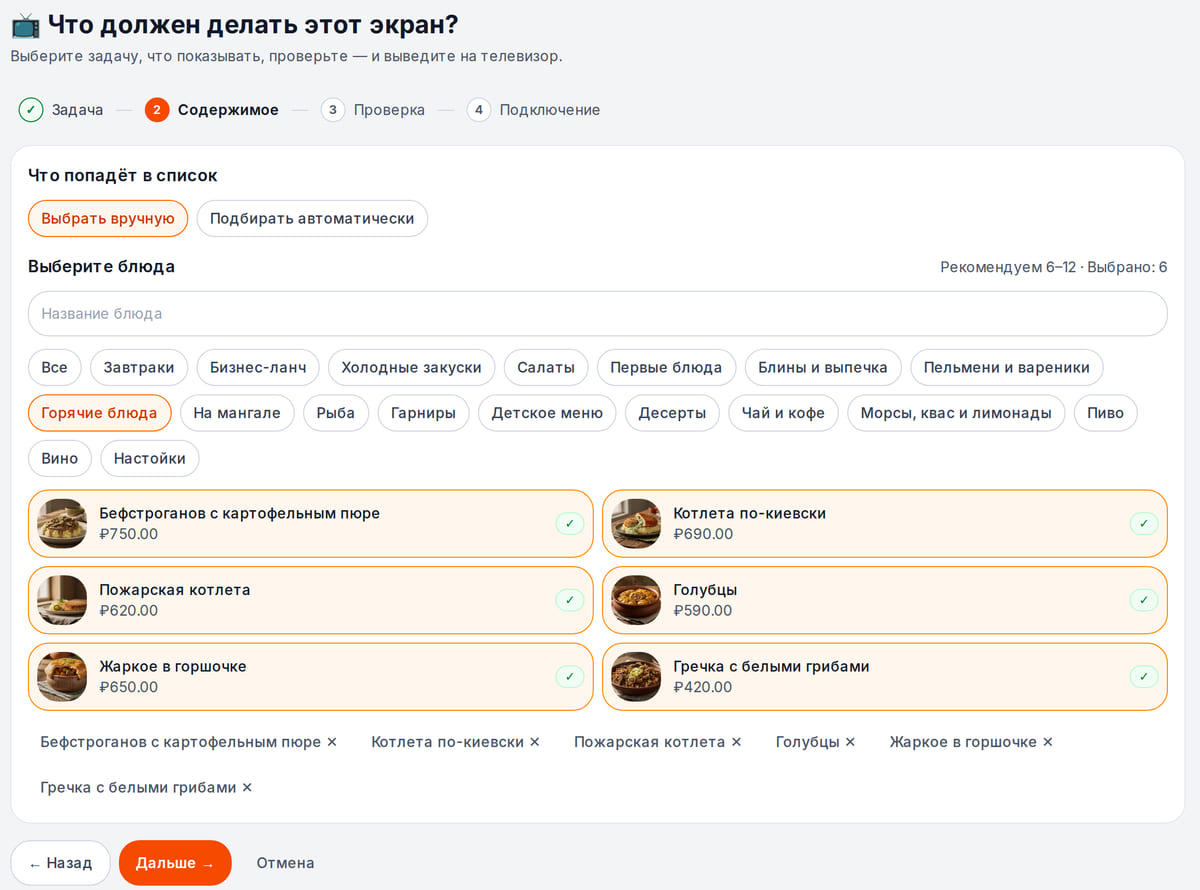This screenshot has width=1200, height=890.
Task: Filter dishes by Настойки
Action: coord(150,459)
